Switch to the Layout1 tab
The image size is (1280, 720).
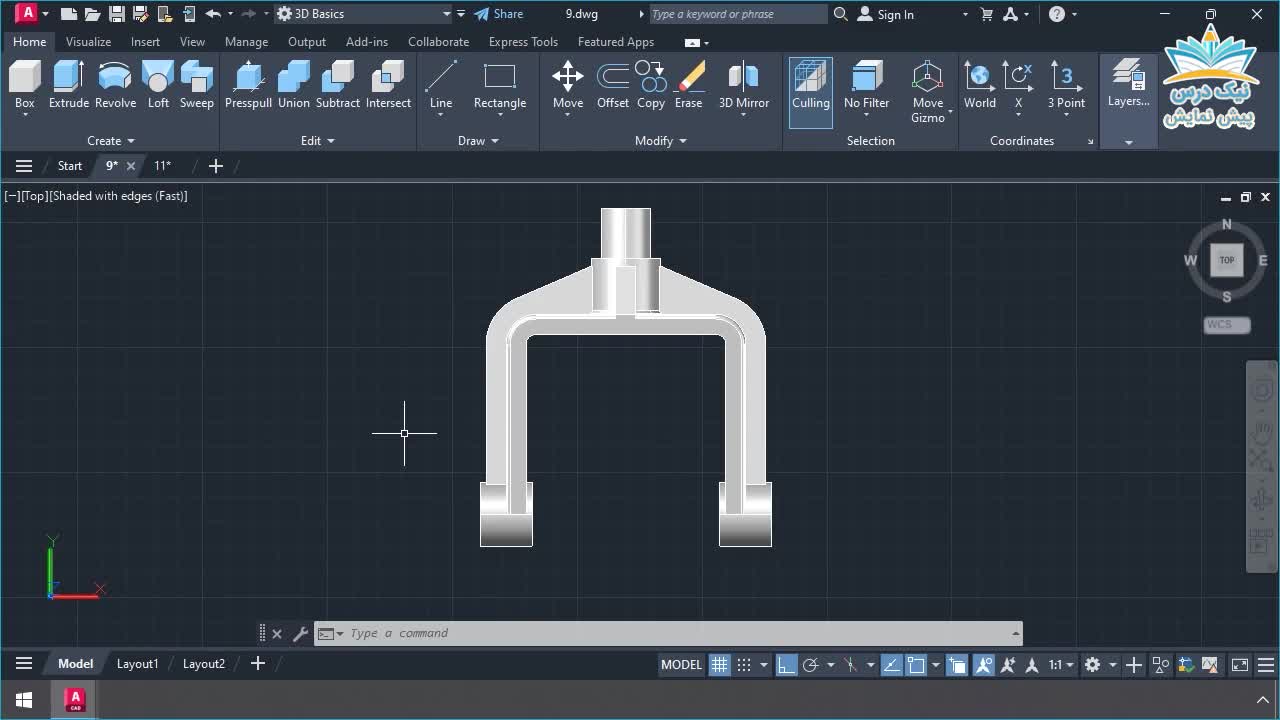pyautogui.click(x=137, y=664)
